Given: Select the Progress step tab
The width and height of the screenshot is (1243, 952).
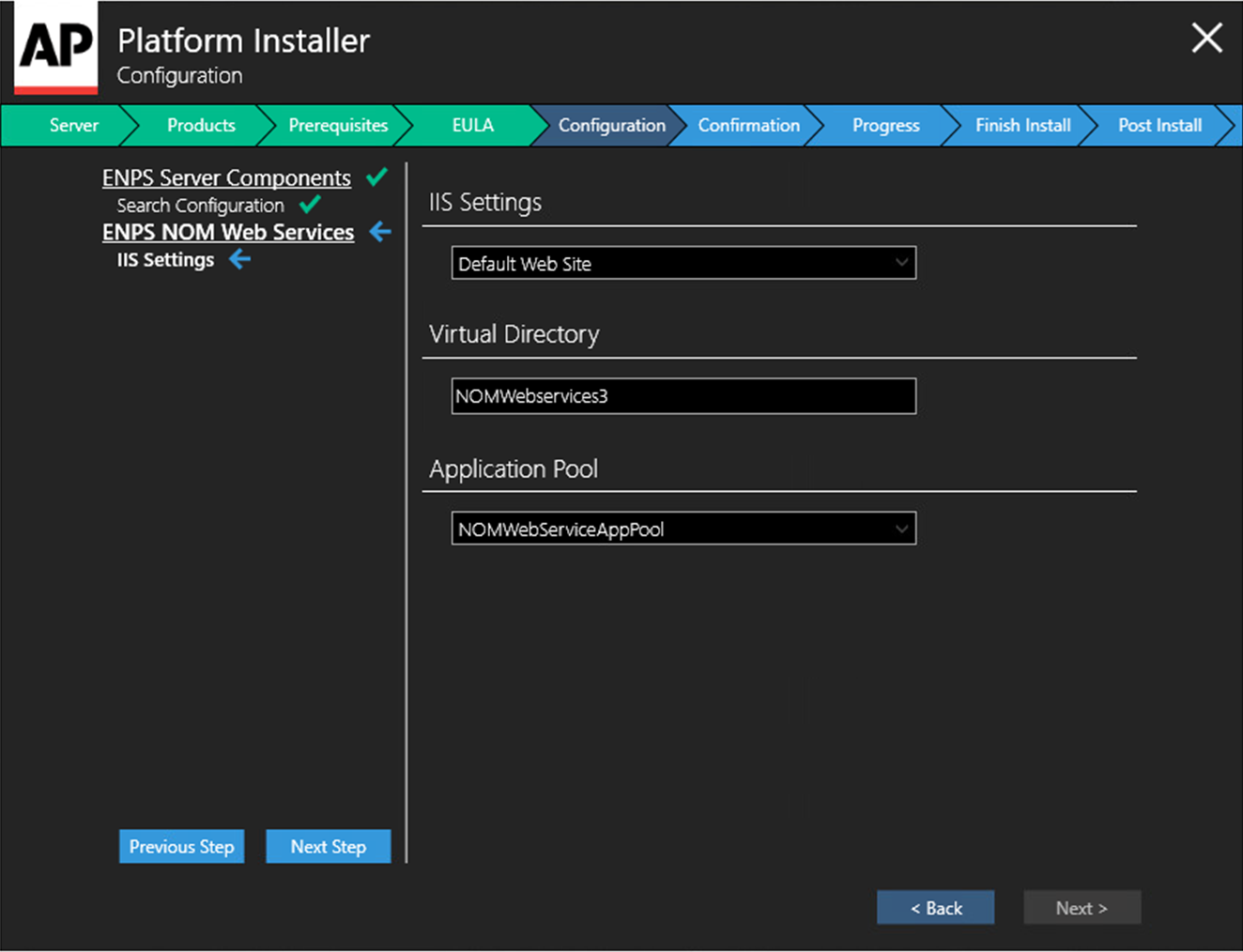Looking at the screenshot, I should tap(885, 125).
